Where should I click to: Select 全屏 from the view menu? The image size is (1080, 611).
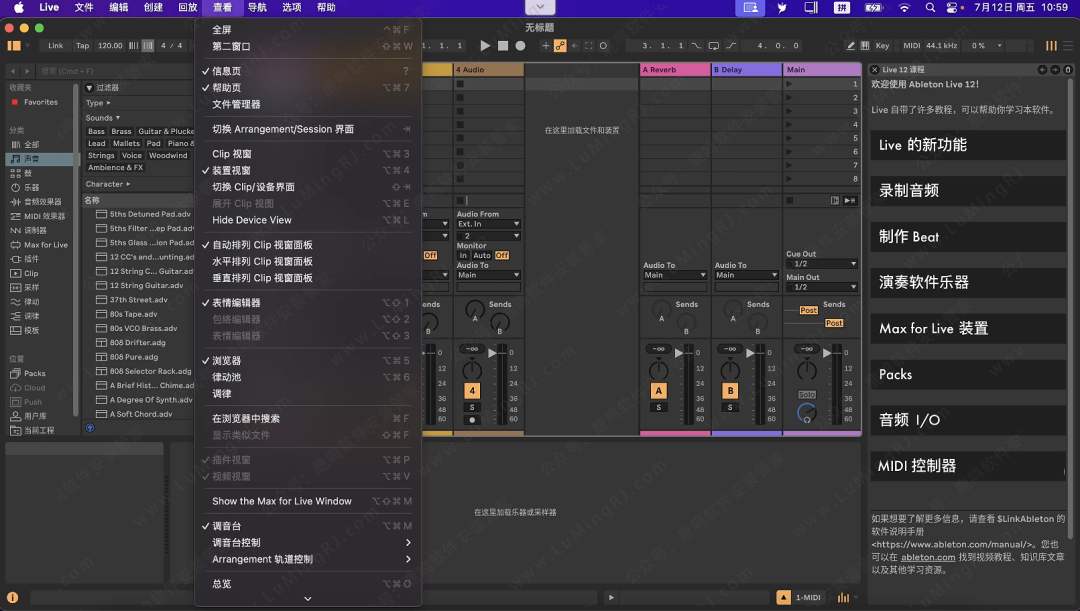point(221,30)
